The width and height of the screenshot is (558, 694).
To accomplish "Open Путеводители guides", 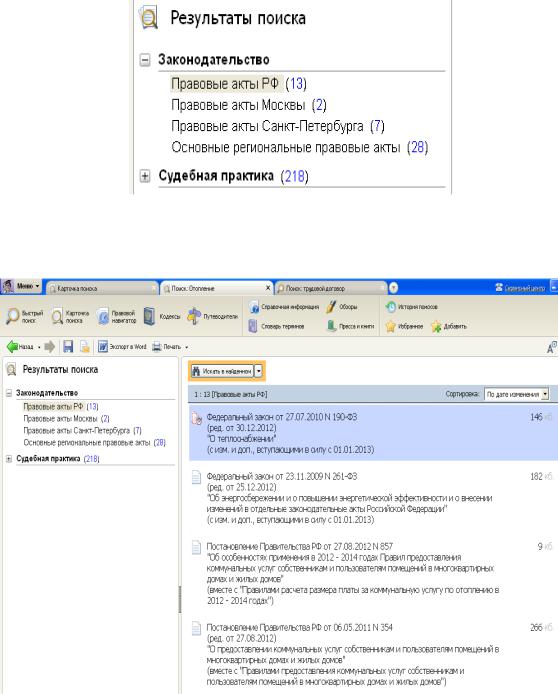I will (213, 316).
